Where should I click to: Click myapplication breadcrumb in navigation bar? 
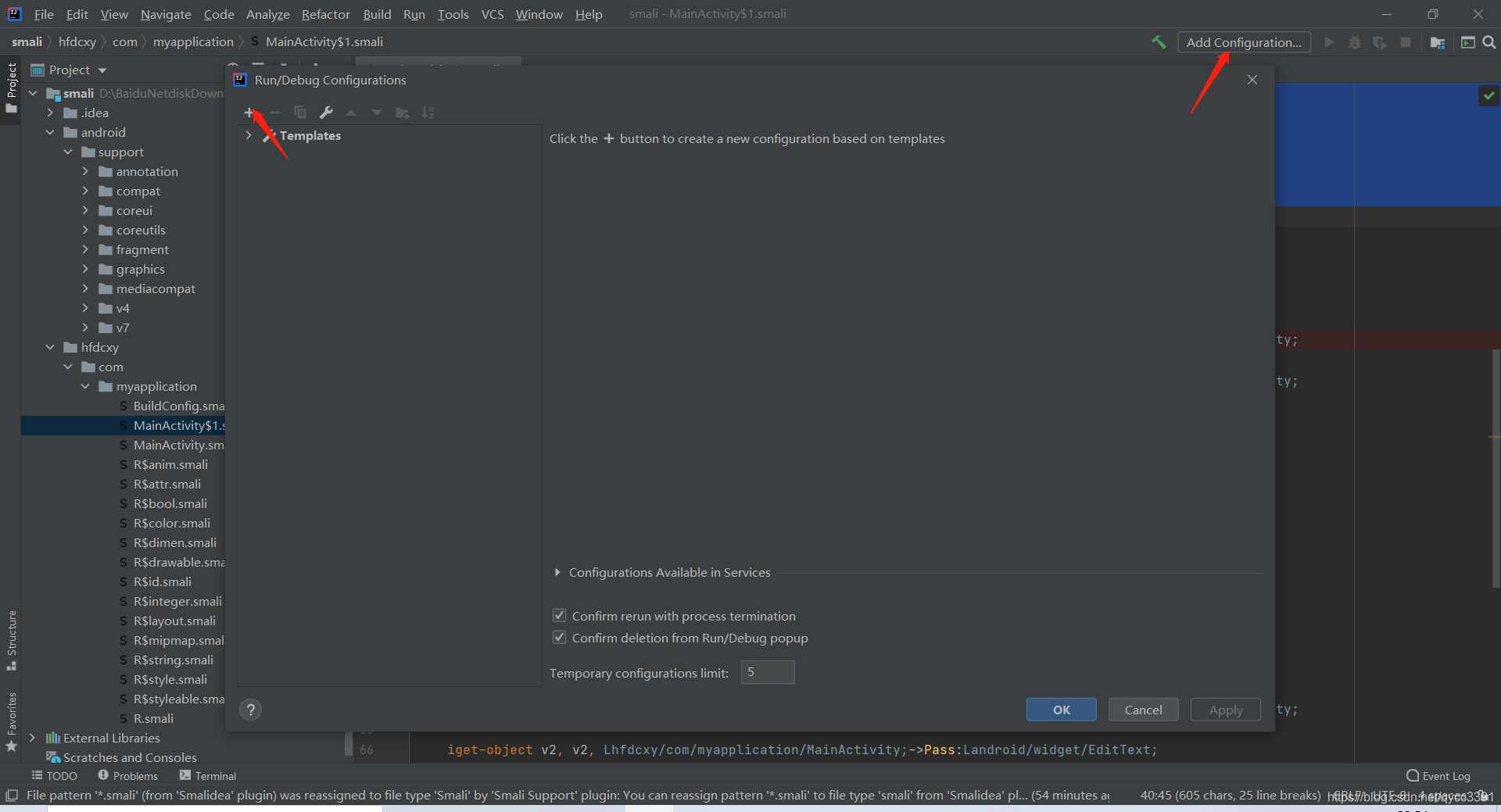pyautogui.click(x=193, y=42)
